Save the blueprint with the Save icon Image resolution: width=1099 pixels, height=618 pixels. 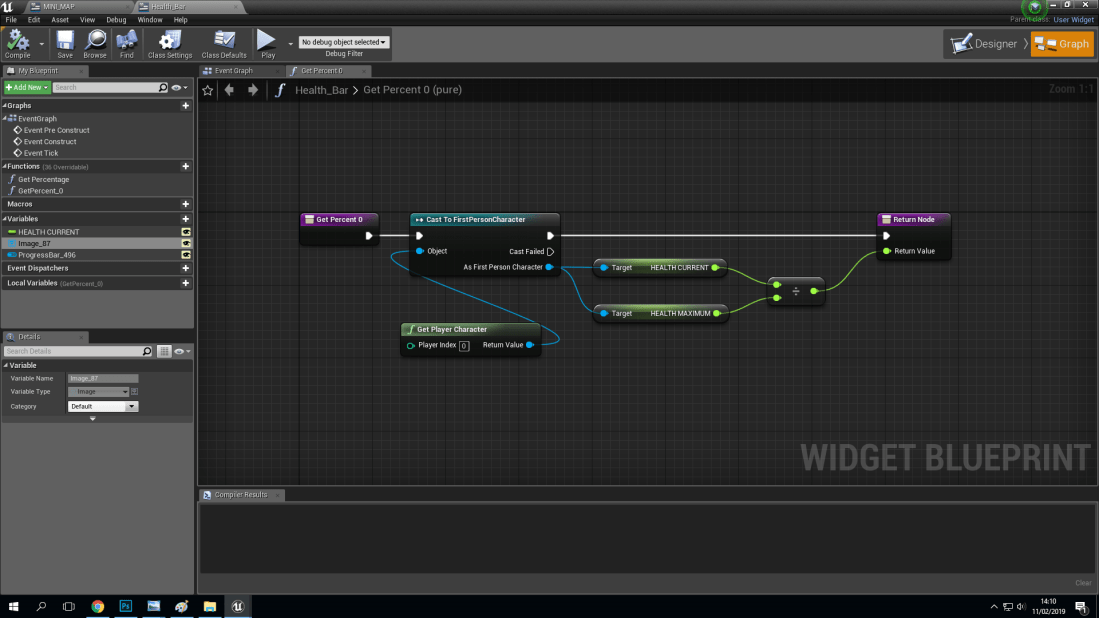pyautogui.click(x=64, y=43)
